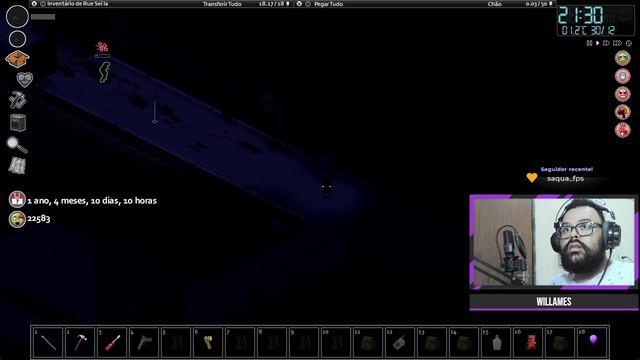640x360 pixels.
Task: Click the 21:30 digital clock
Action: [x=580, y=16]
